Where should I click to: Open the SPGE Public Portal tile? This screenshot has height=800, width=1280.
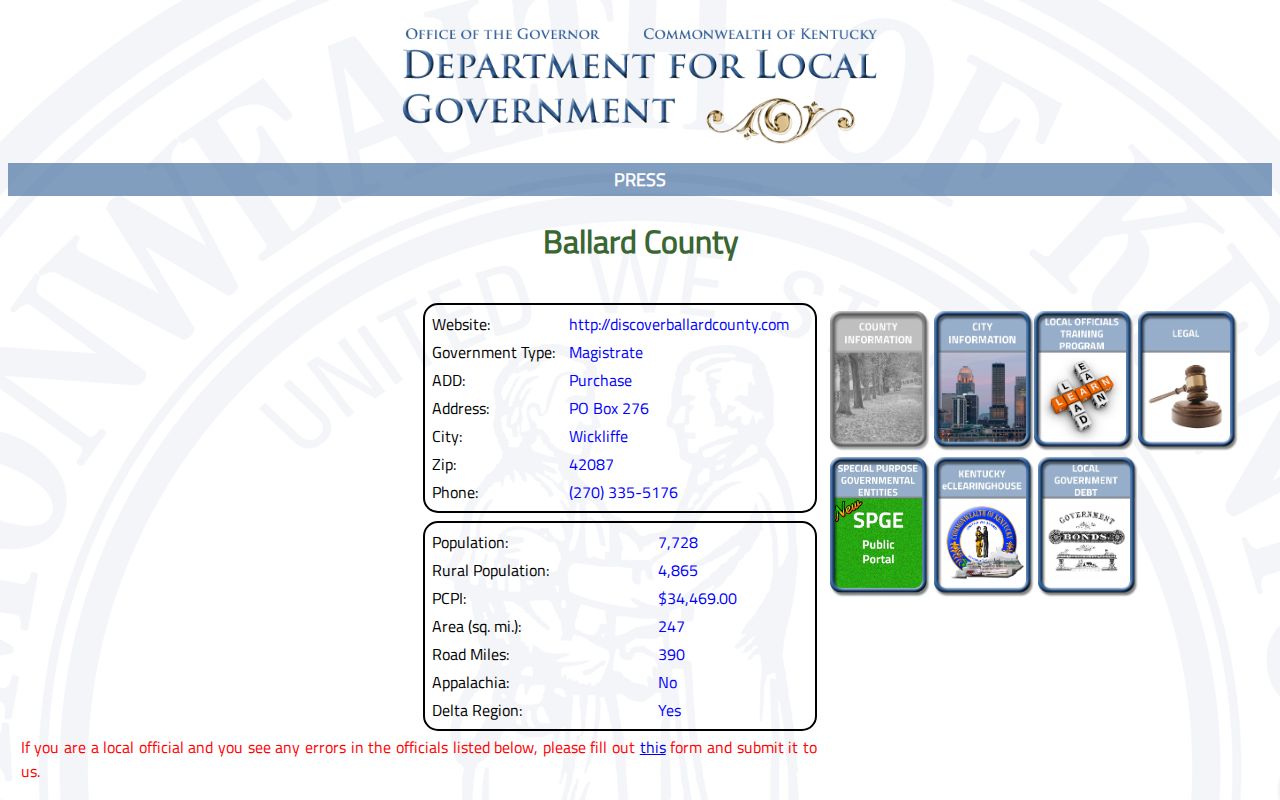(878, 526)
